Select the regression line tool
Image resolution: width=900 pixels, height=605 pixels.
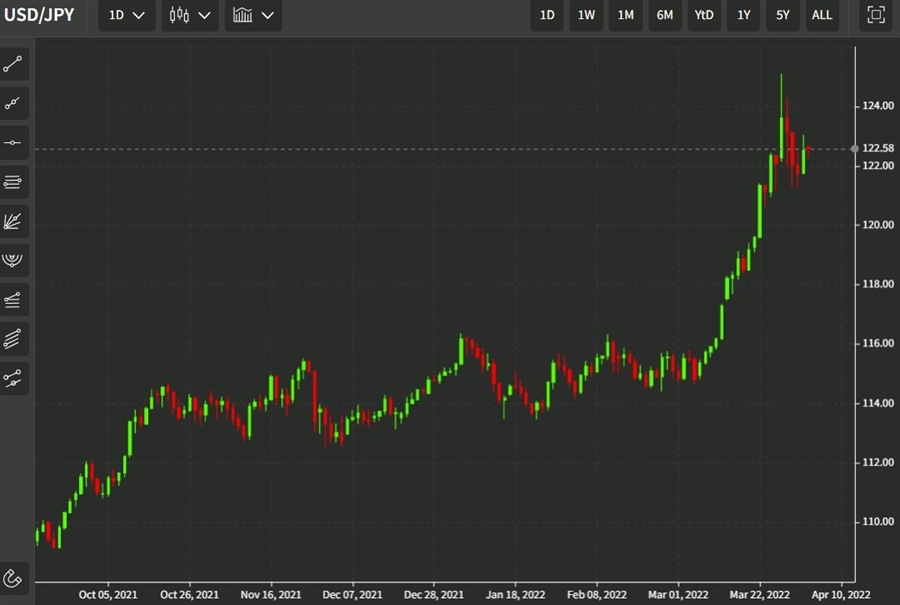coord(13,378)
